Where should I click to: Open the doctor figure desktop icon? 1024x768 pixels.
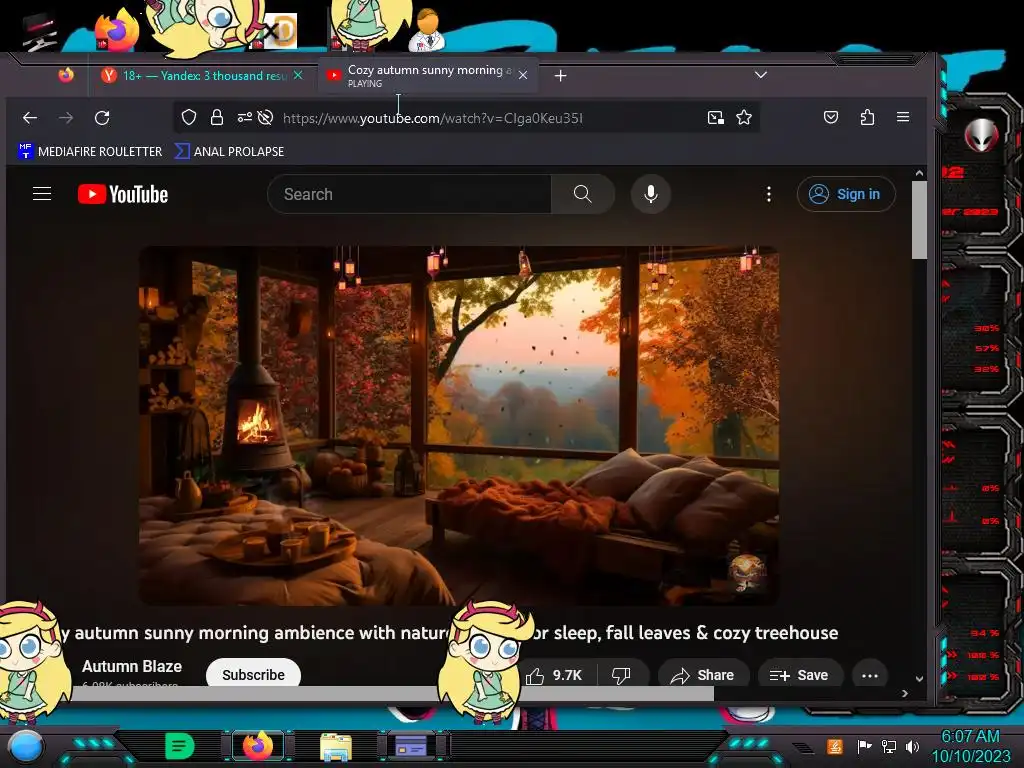click(x=427, y=30)
